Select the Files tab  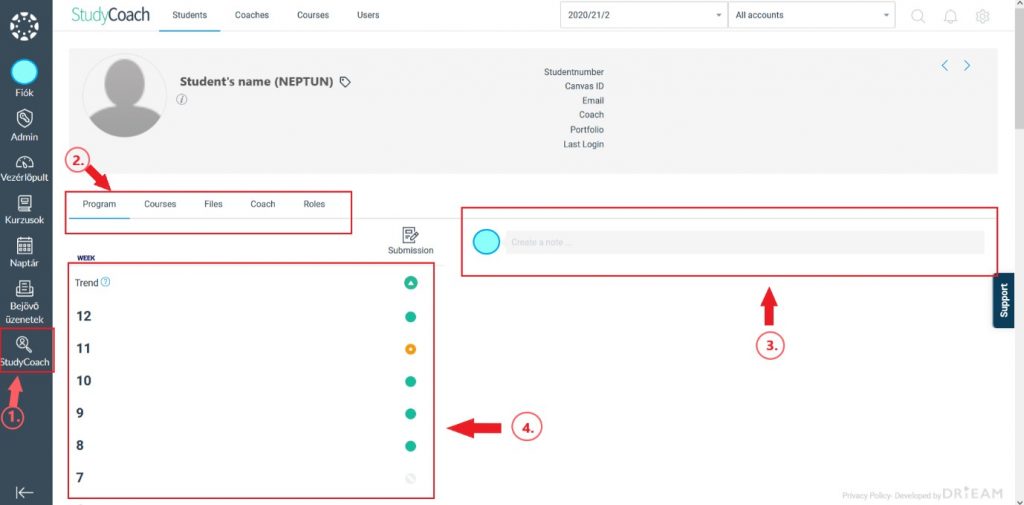coord(213,204)
